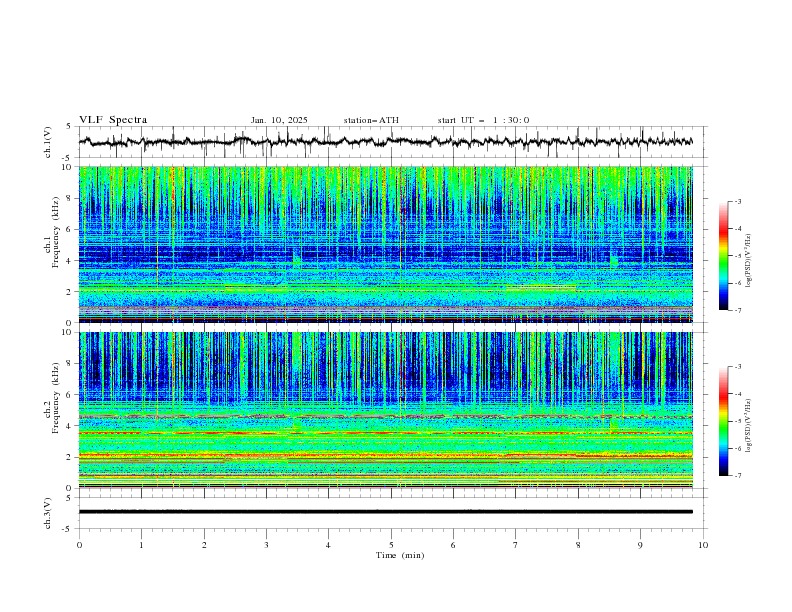Click time axis tick label "7"

click(x=516, y=545)
